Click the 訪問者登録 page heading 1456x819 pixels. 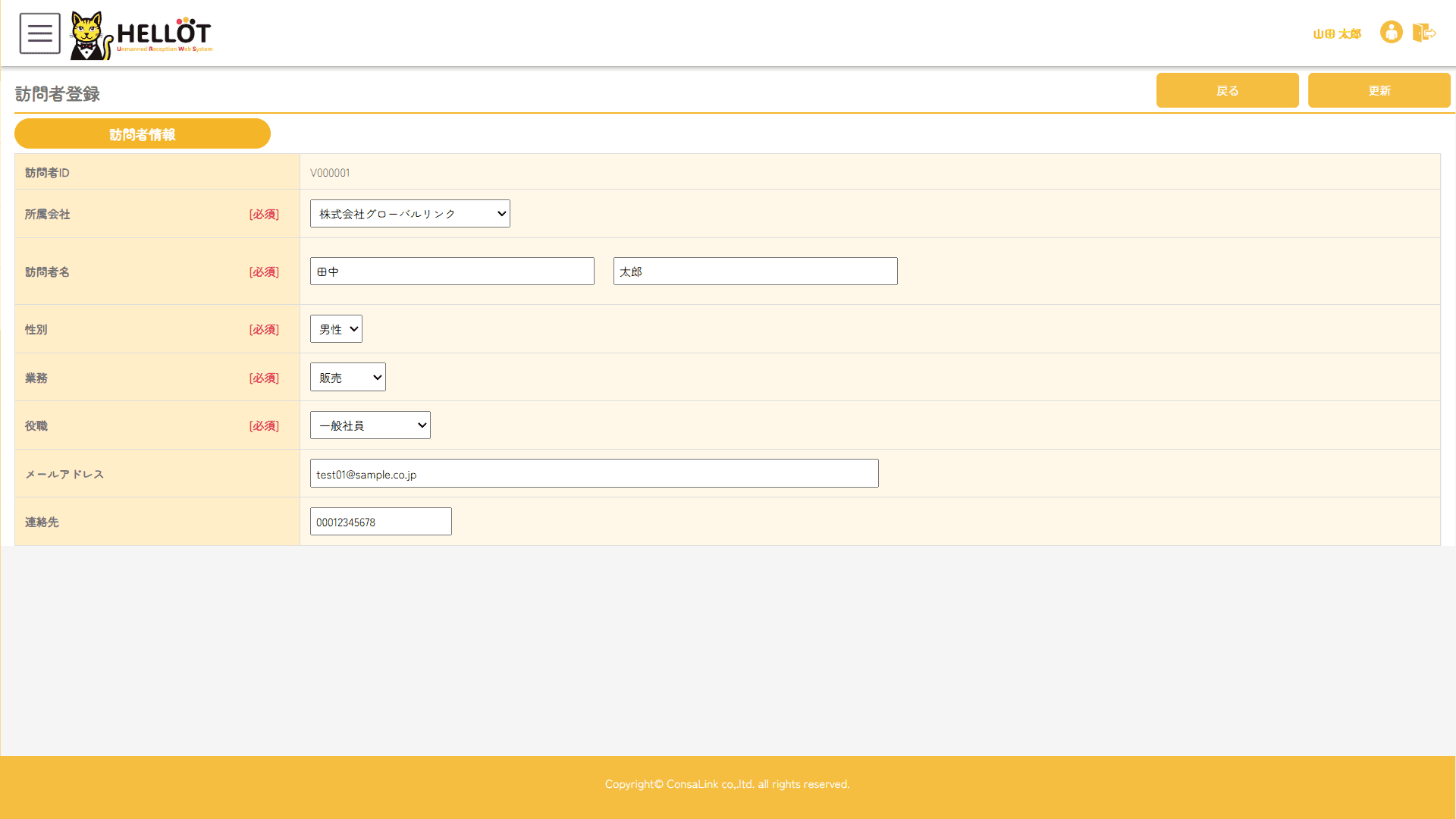(x=58, y=94)
